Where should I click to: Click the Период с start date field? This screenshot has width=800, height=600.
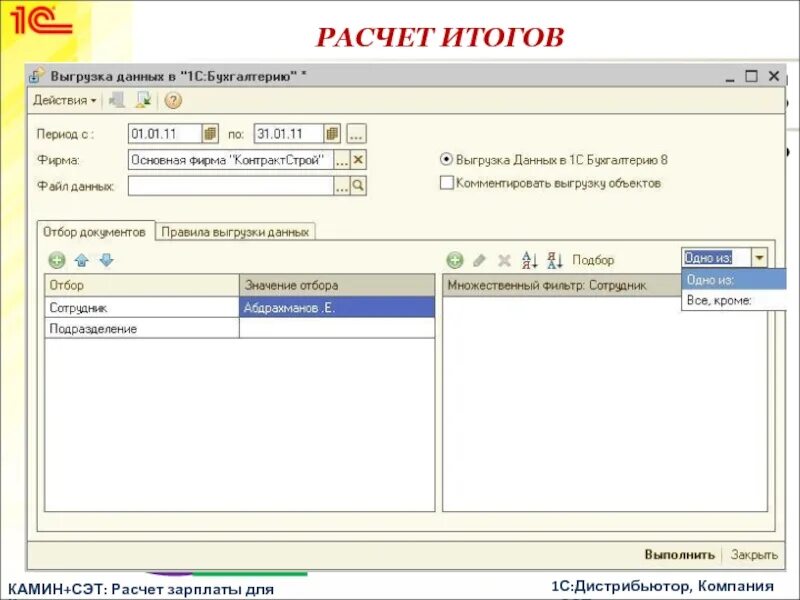pos(165,134)
